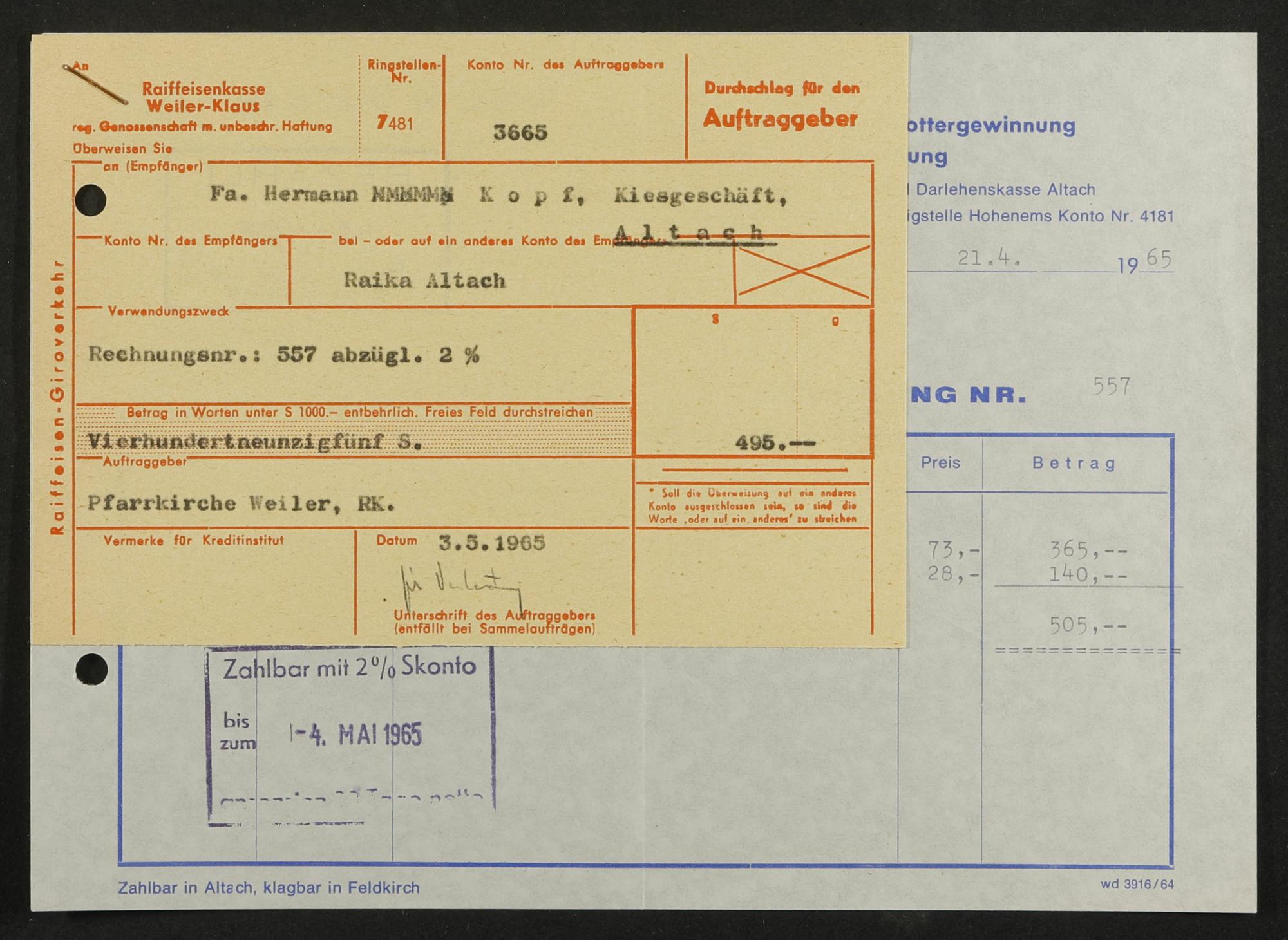The image size is (1288, 940).
Task: Click the footnote starting 'Soll die Überweisung'
Action: 752,506
